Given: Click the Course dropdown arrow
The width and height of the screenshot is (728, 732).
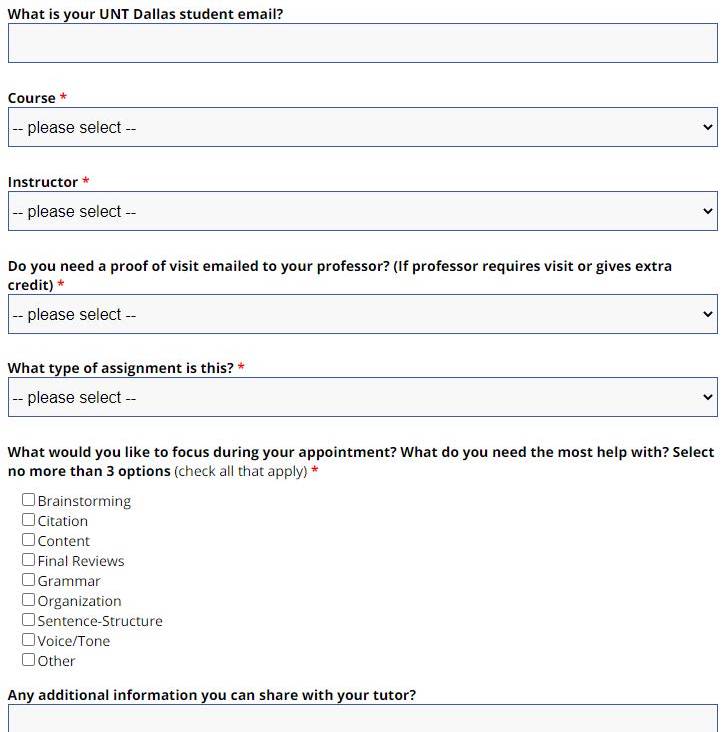Looking at the screenshot, I should coord(708,127).
